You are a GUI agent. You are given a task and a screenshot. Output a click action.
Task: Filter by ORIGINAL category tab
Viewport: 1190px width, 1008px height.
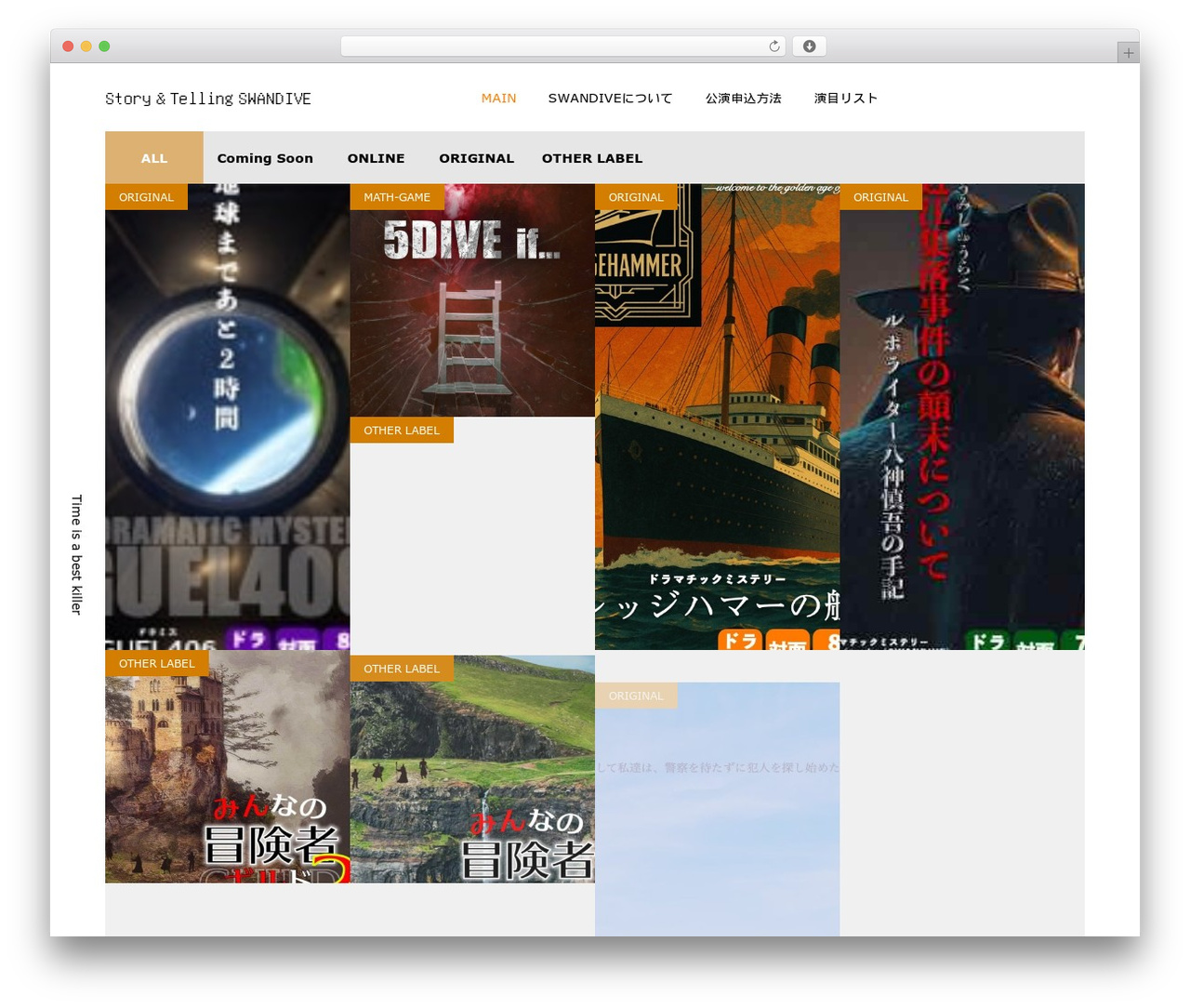[476, 158]
